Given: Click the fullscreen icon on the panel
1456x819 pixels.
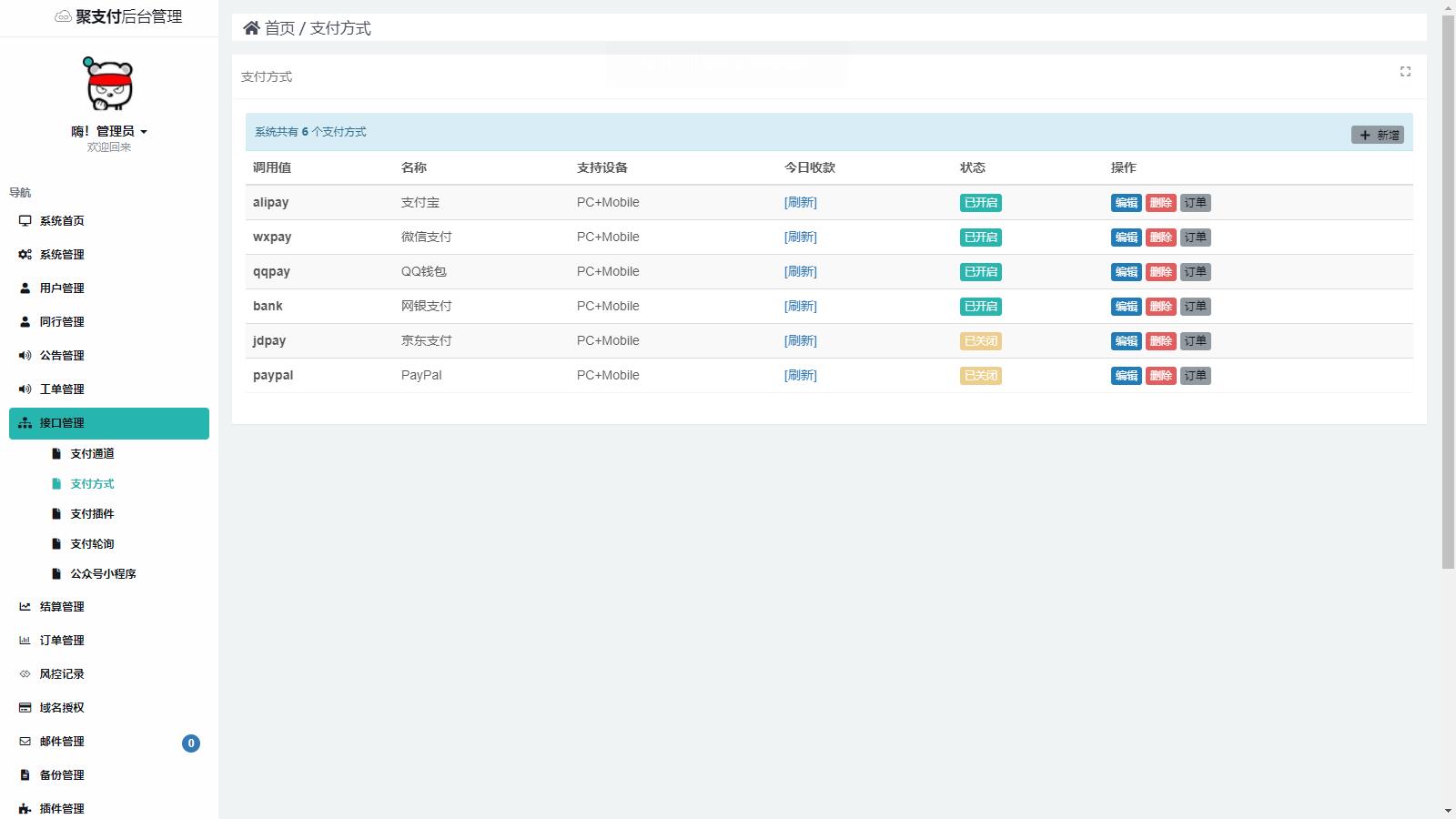Looking at the screenshot, I should click(1405, 72).
